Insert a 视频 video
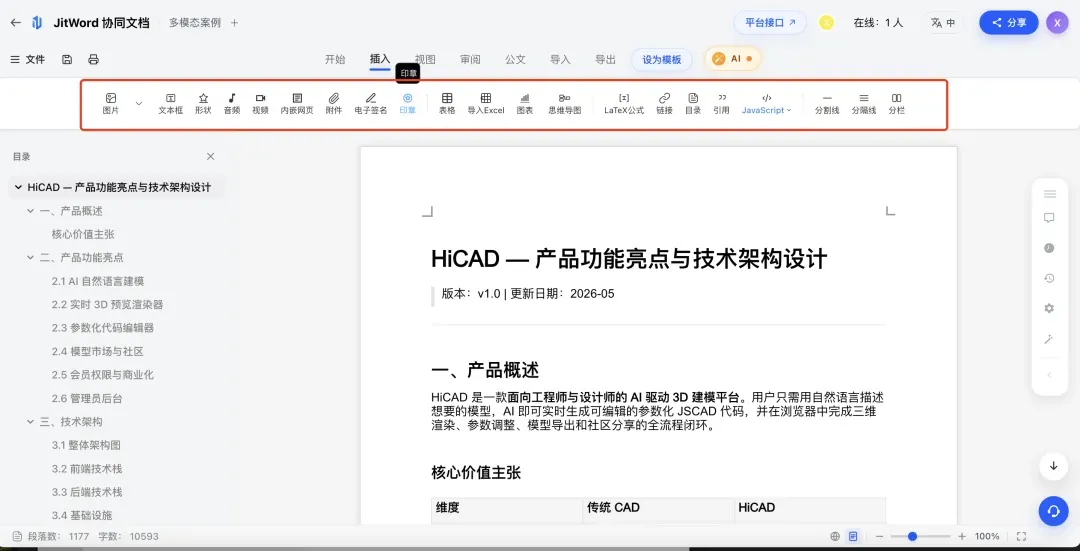This screenshot has width=1080, height=551. click(x=260, y=103)
